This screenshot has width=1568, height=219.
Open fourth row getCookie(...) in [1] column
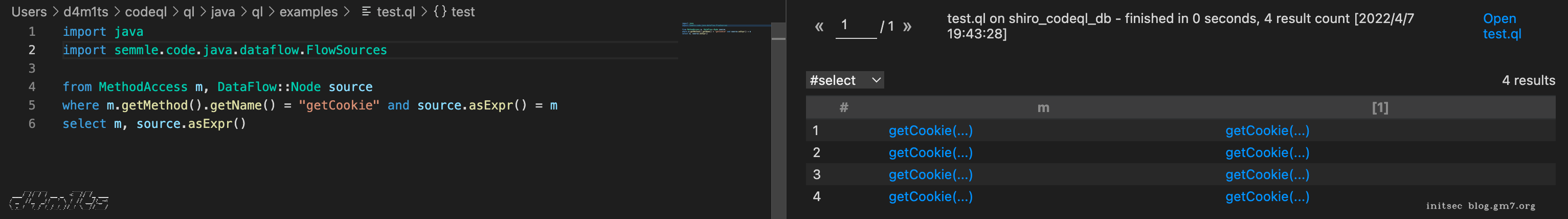click(1267, 196)
